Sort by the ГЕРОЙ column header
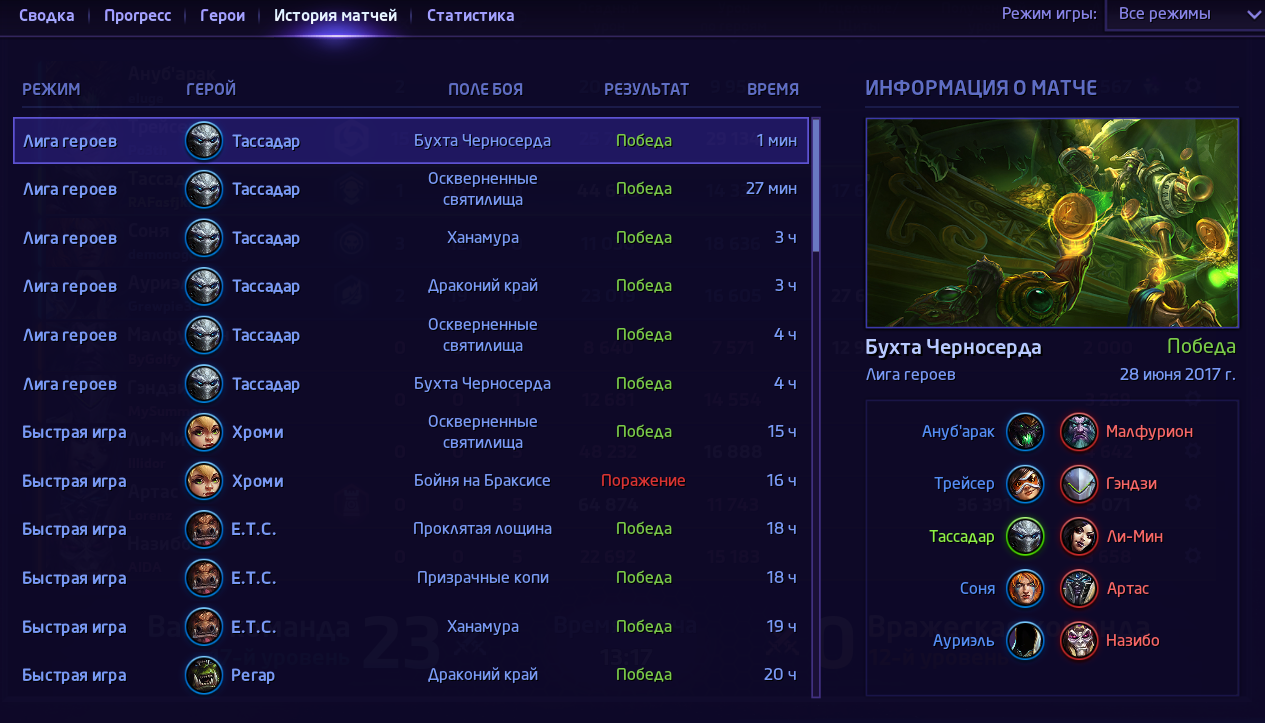The image size is (1265, 723). coord(211,89)
